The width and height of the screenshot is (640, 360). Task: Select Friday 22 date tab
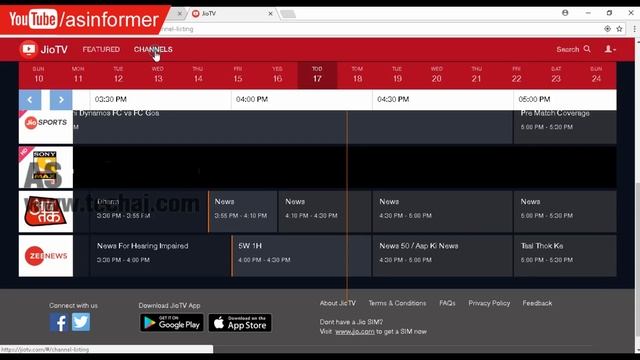point(516,75)
